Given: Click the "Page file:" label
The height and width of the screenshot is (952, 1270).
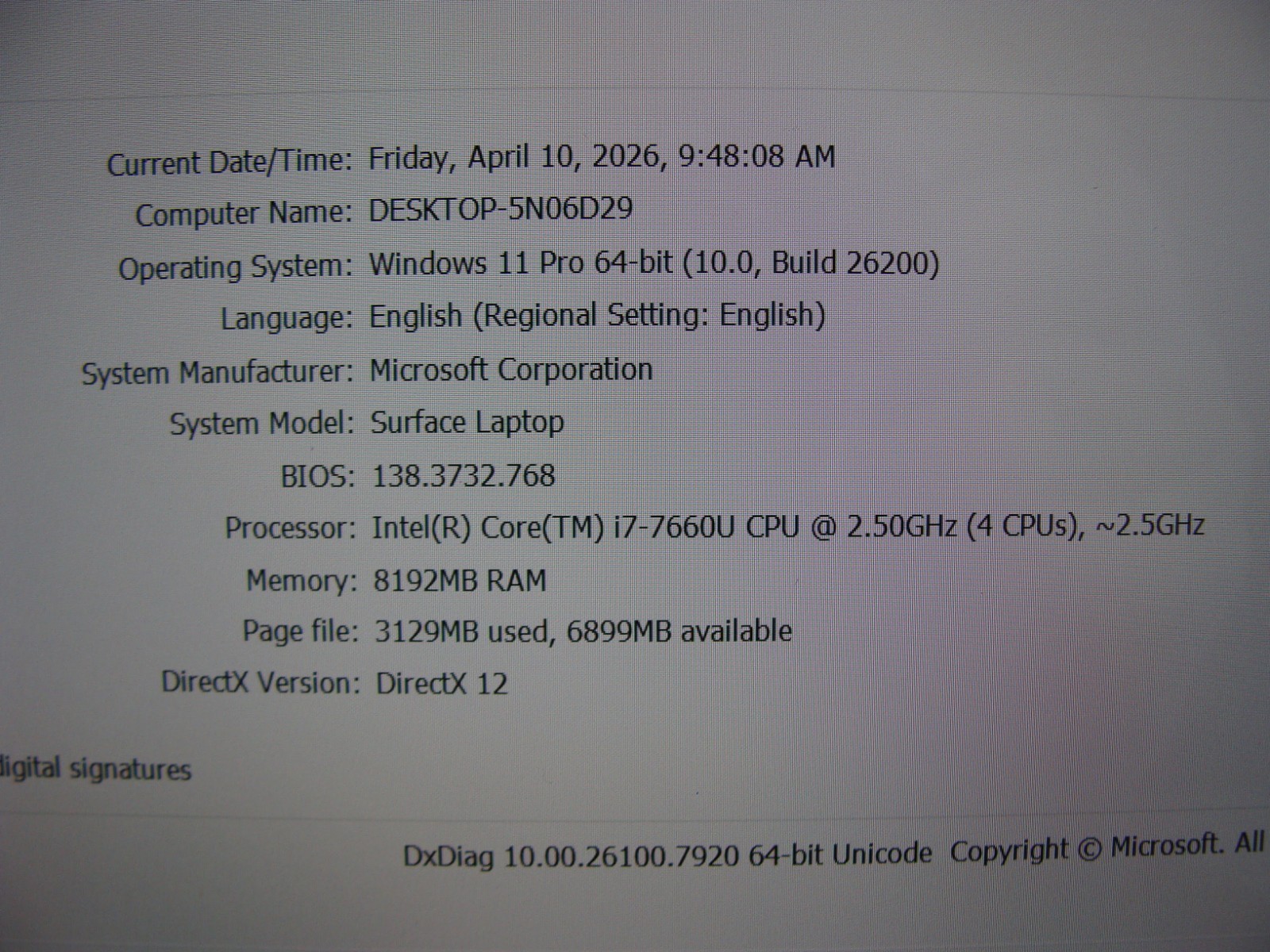Looking at the screenshot, I should coord(300,632).
